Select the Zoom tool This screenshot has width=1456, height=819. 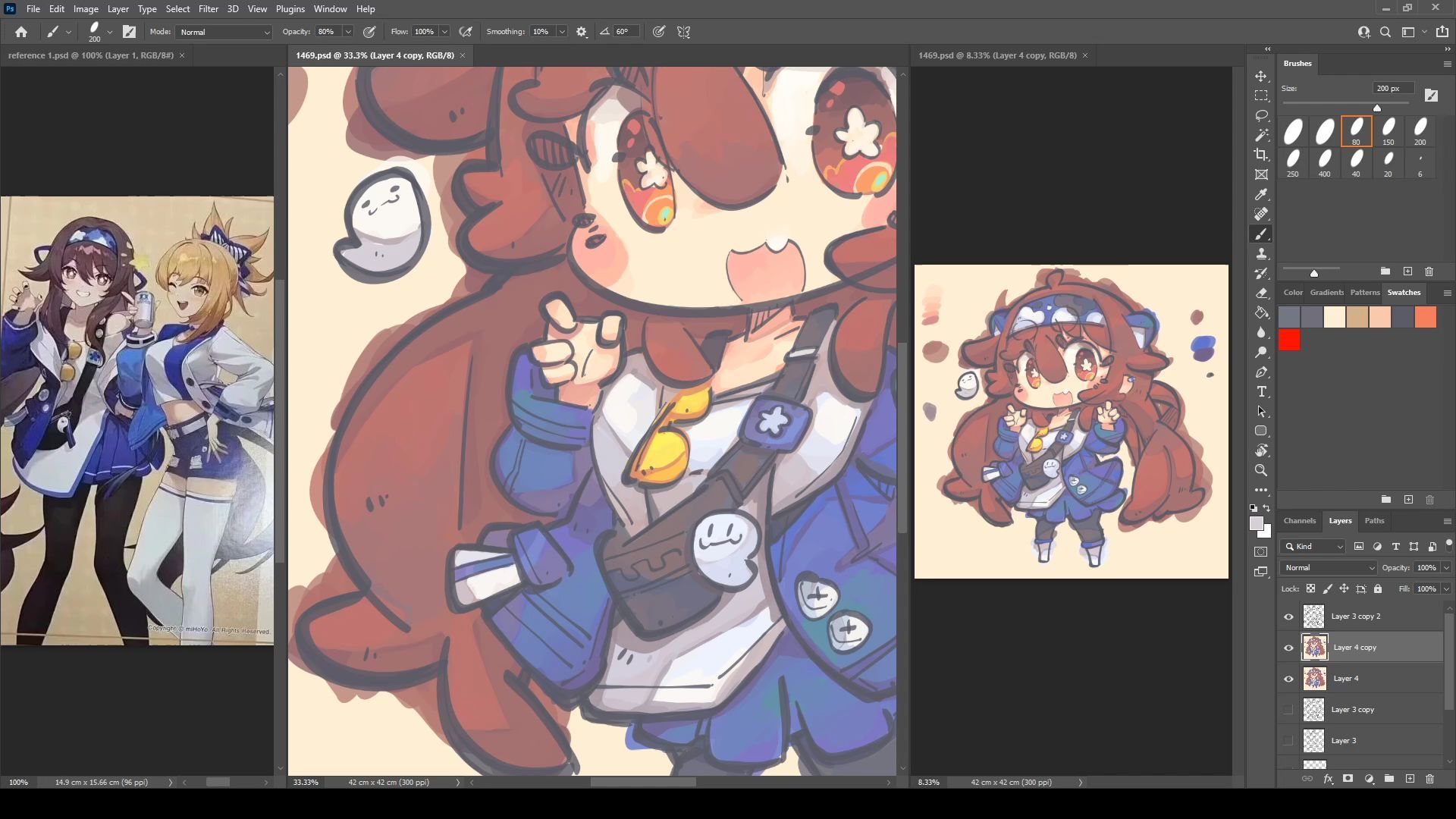pos(1261,470)
